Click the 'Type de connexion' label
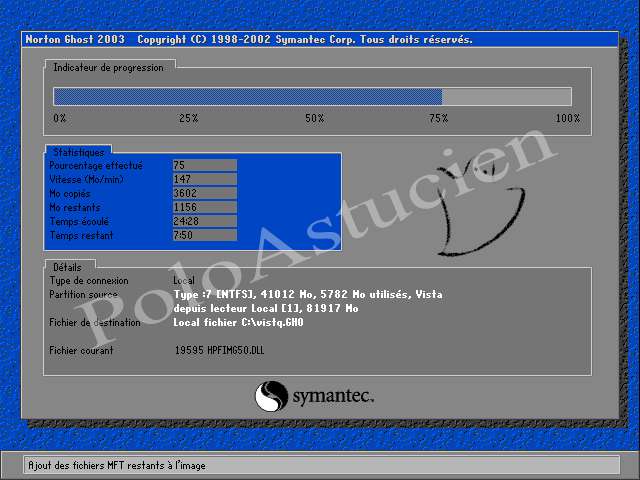Viewport: 640px width, 480px height. click(89, 281)
